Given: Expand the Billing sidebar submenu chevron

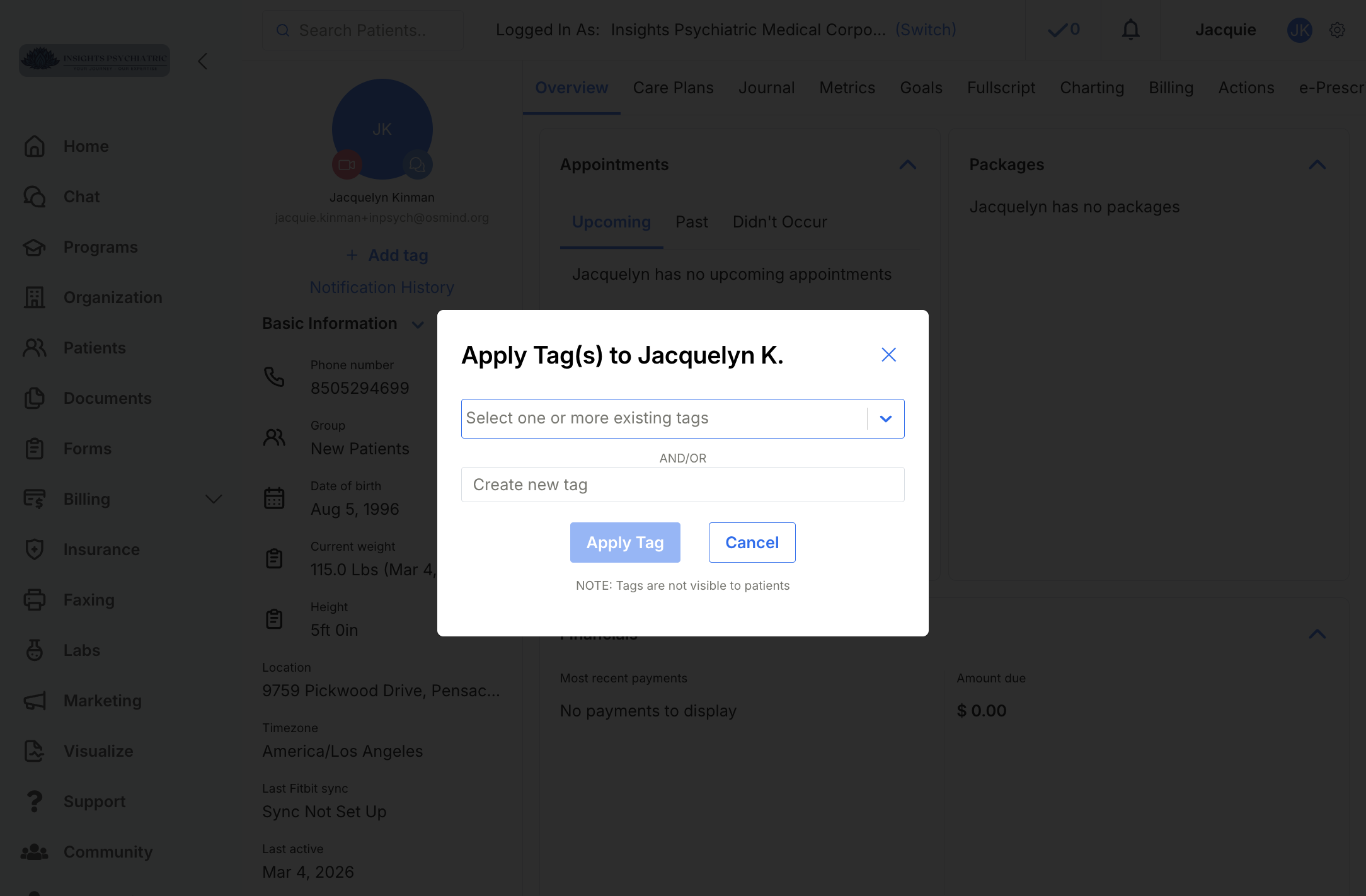Looking at the screenshot, I should tap(214, 499).
